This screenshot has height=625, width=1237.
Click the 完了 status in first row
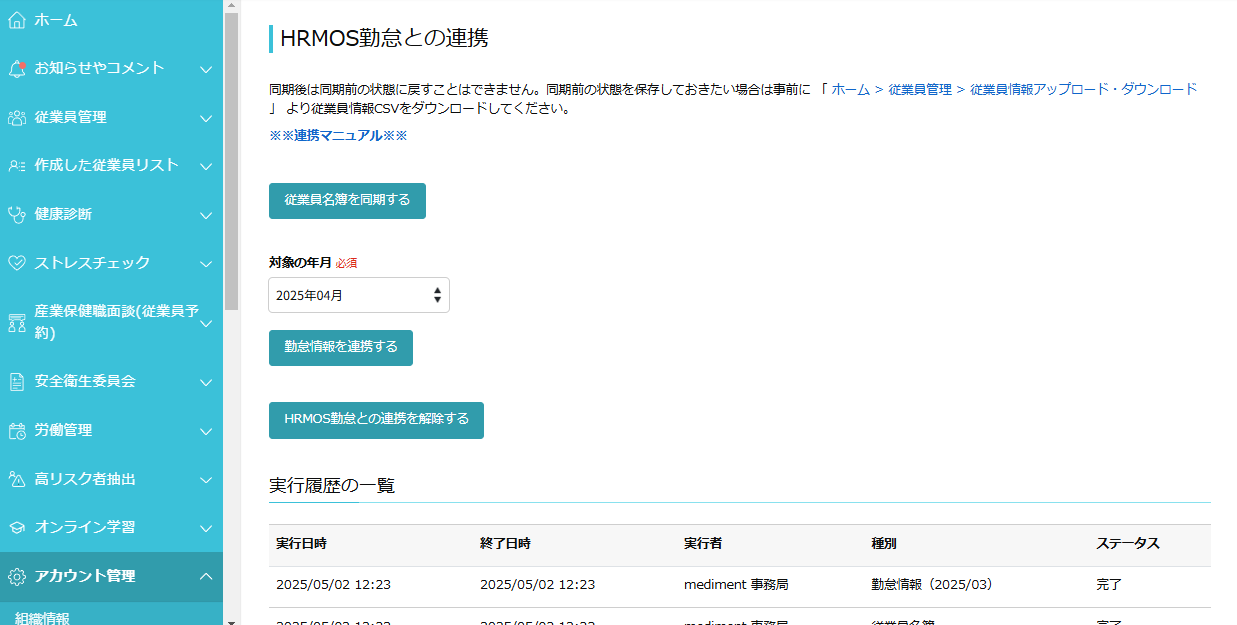[x=1109, y=585]
